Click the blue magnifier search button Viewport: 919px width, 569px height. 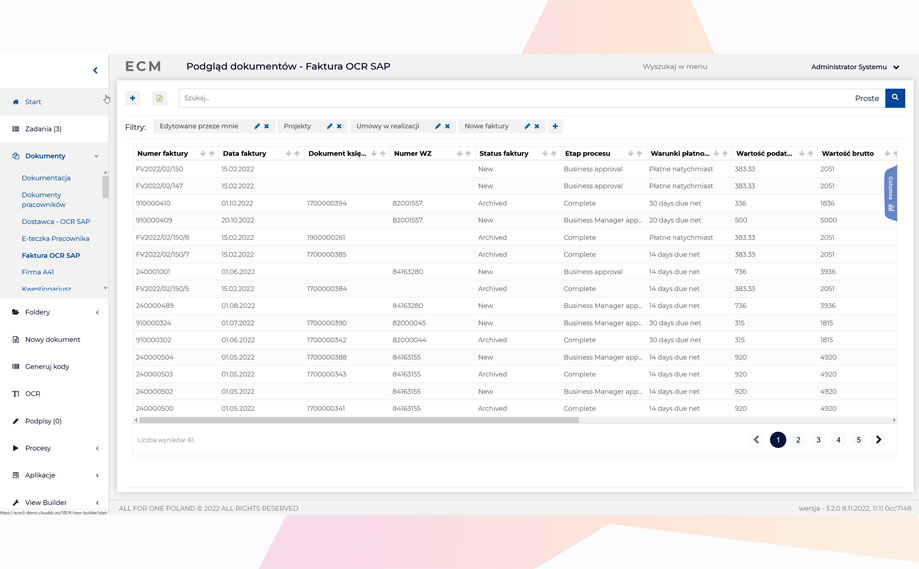pyautogui.click(x=895, y=98)
